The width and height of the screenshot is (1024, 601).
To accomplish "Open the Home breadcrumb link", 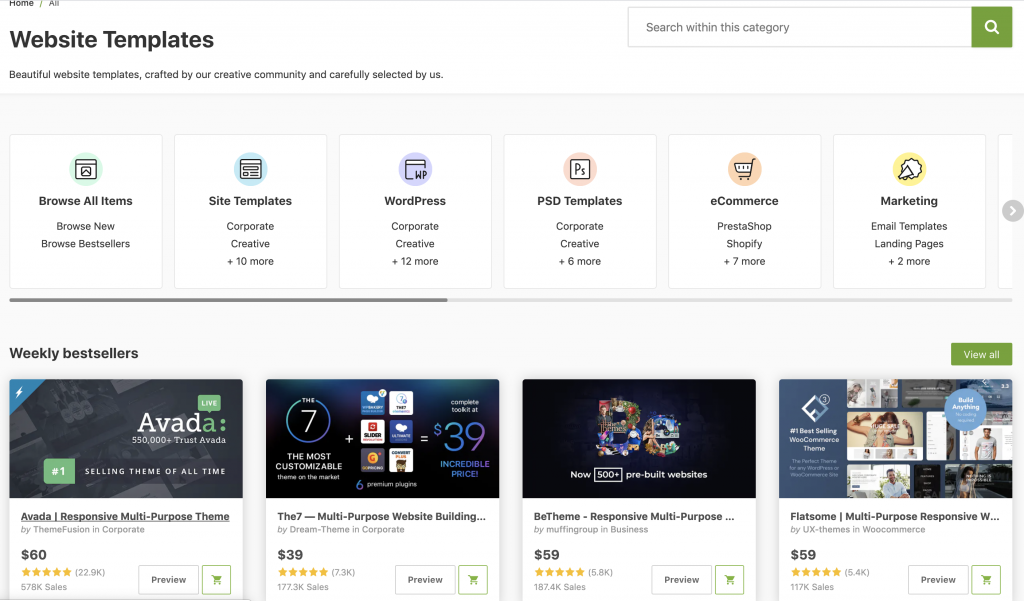I will coord(22,3).
